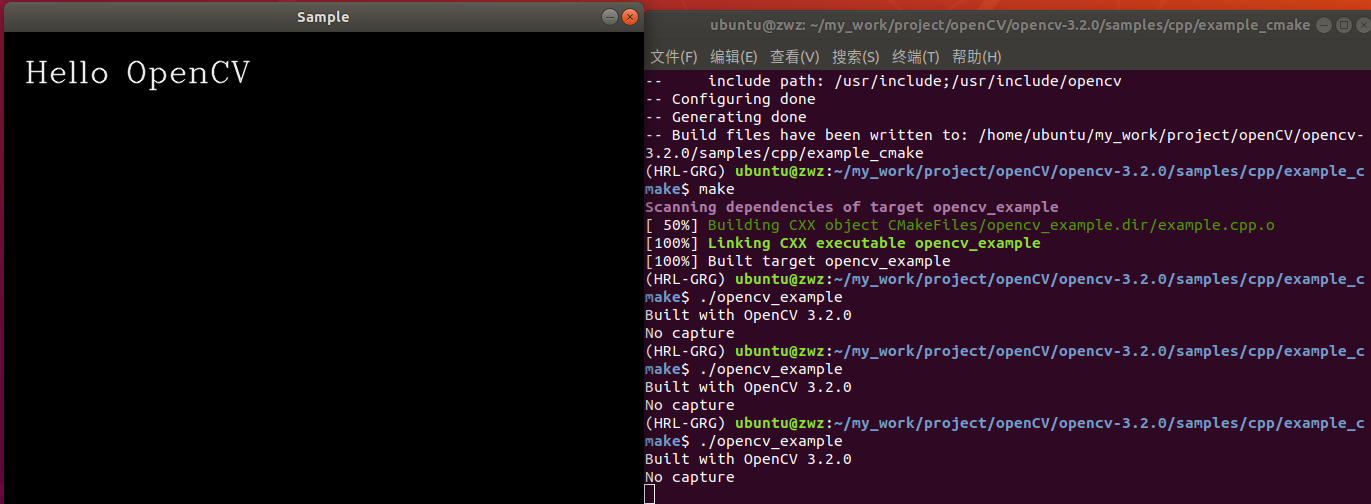1371x504 pixels.
Task: Minimize the Sample window
Action: 609,17
